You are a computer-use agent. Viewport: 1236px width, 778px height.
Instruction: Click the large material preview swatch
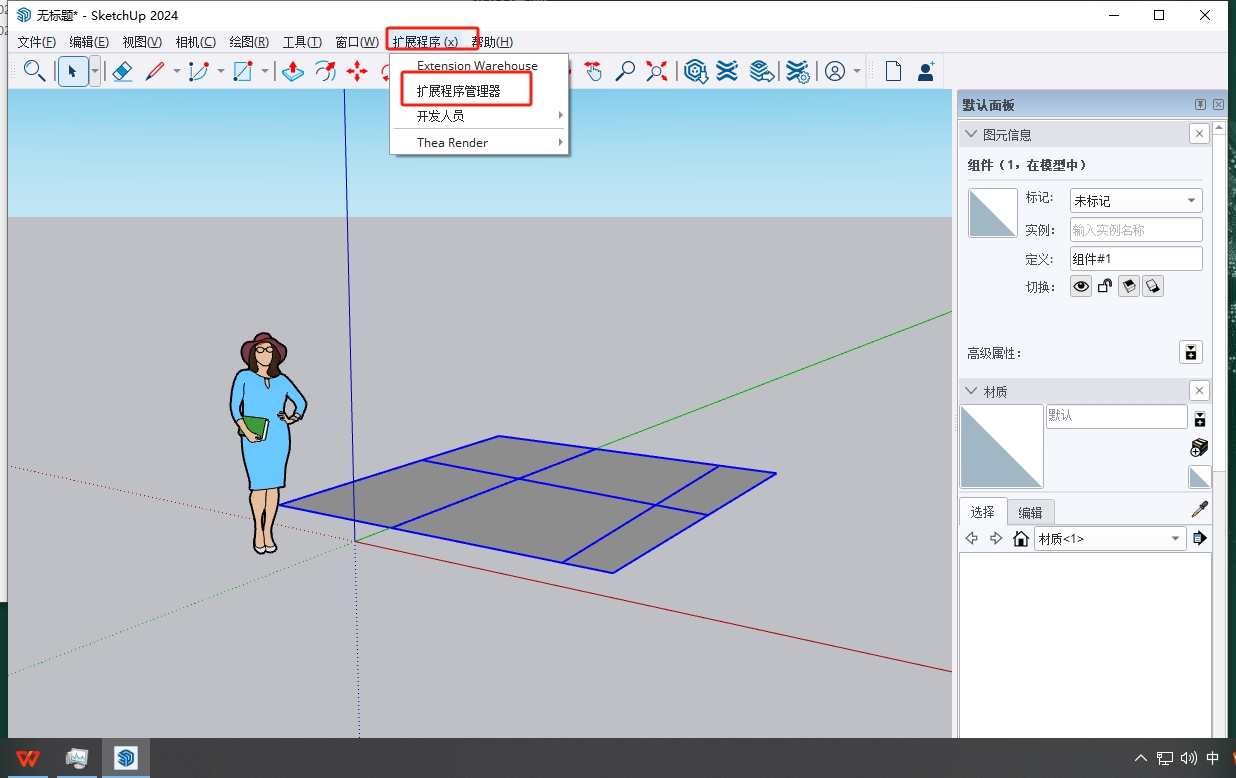[x=1001, y=446]
